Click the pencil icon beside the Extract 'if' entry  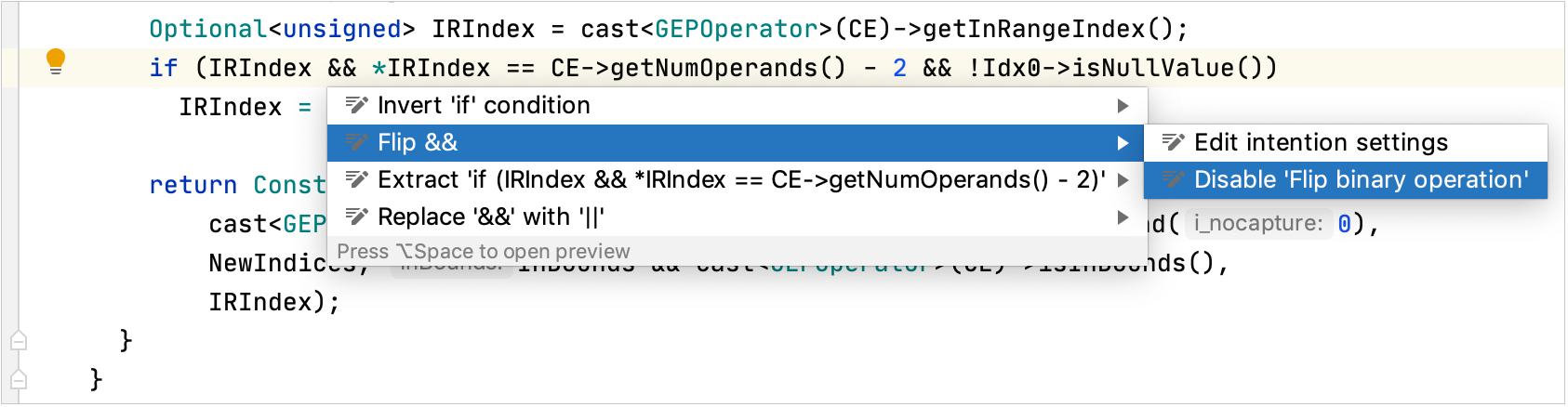[356, 180]
